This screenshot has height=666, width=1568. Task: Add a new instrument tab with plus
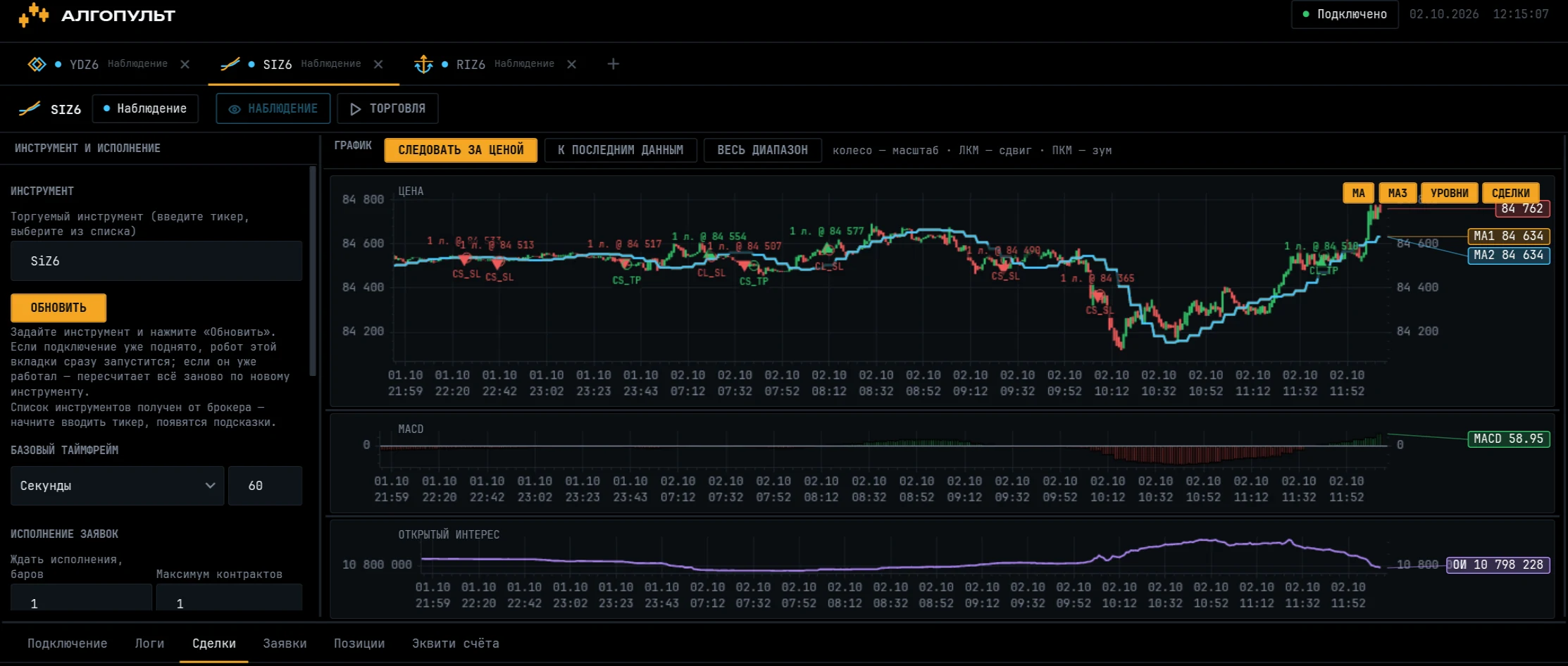coord(614,64)
